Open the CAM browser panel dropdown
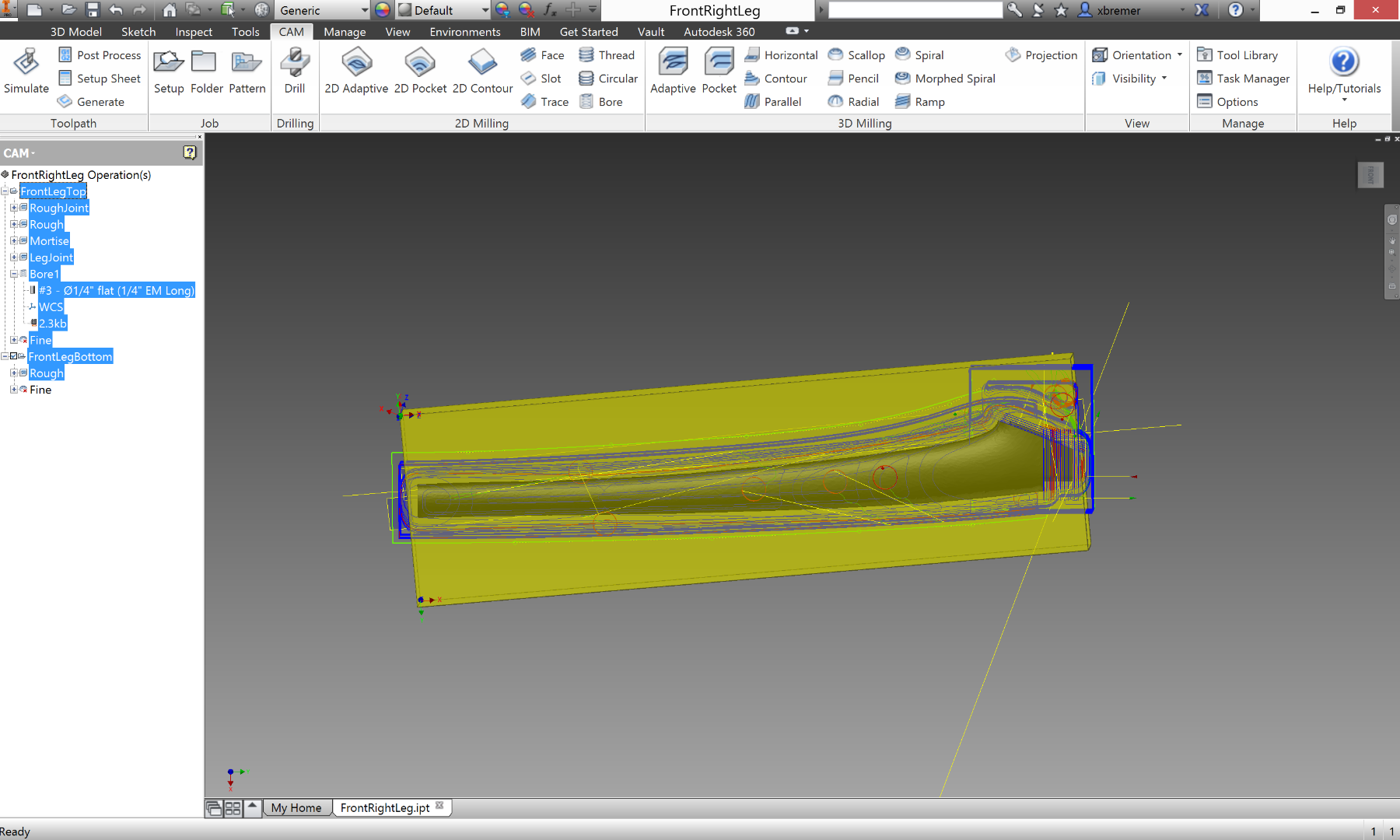This screenshot has height=840, width=1400. pyautogui.click(x=19, y=153)
